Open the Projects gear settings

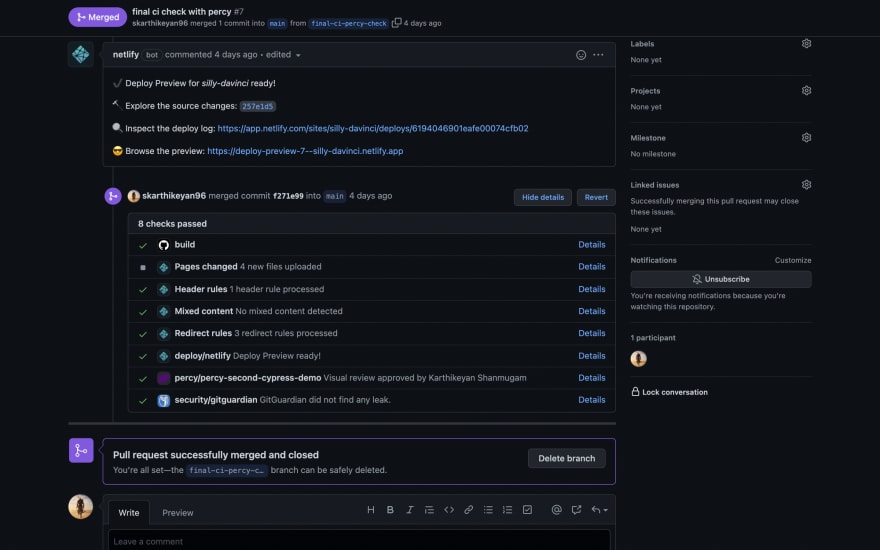(x=806, y=90)
